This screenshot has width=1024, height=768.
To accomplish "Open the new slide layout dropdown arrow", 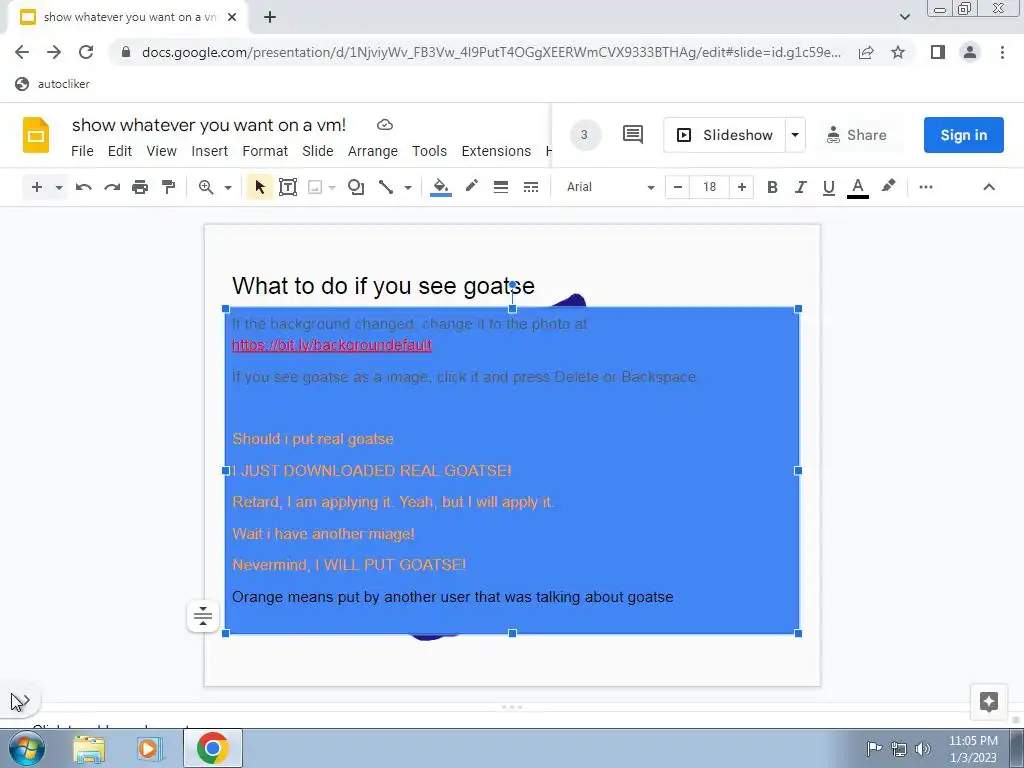I will pos(59,188).
